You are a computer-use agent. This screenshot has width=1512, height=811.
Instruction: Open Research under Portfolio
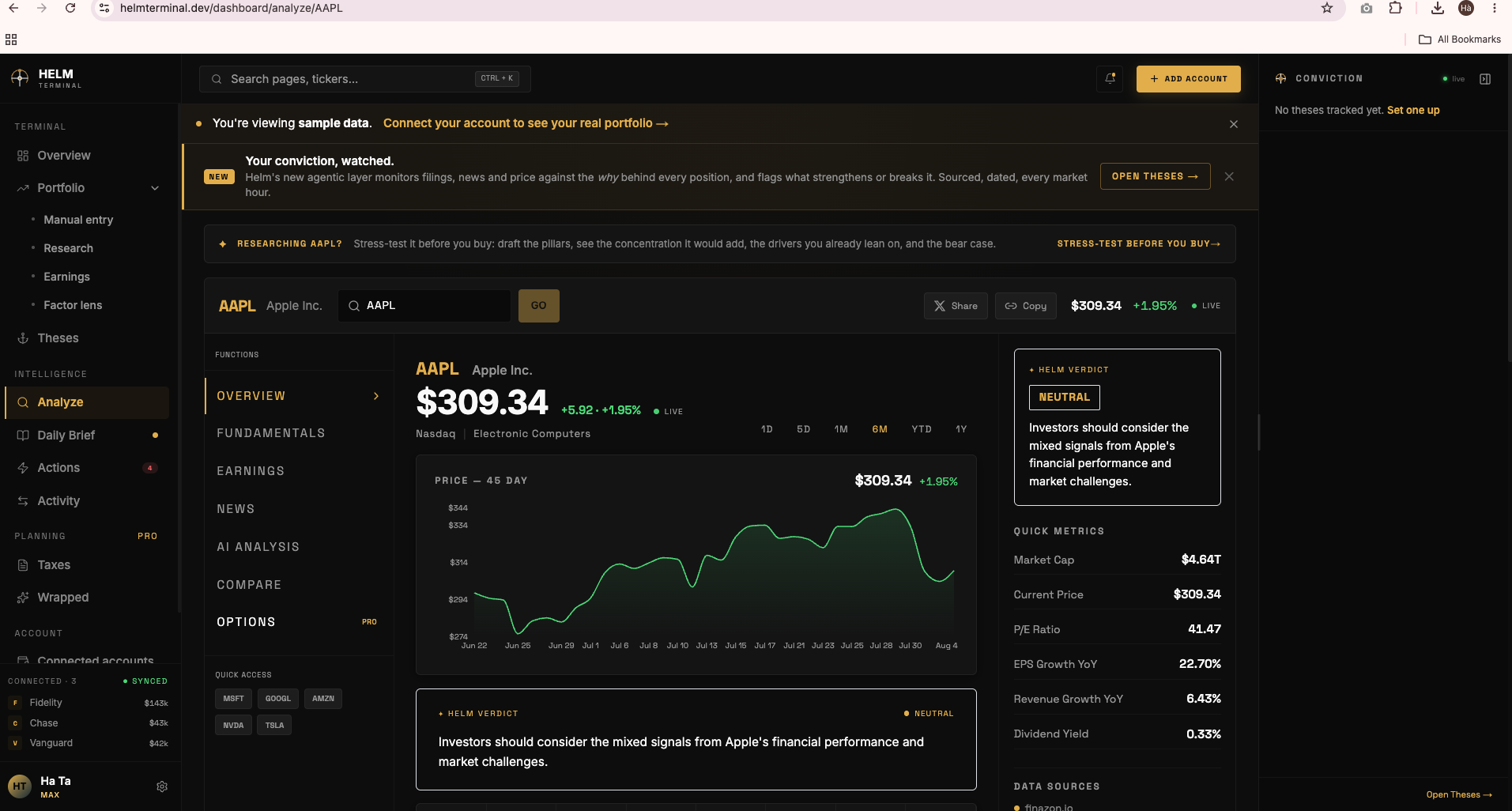coord(68,248)
